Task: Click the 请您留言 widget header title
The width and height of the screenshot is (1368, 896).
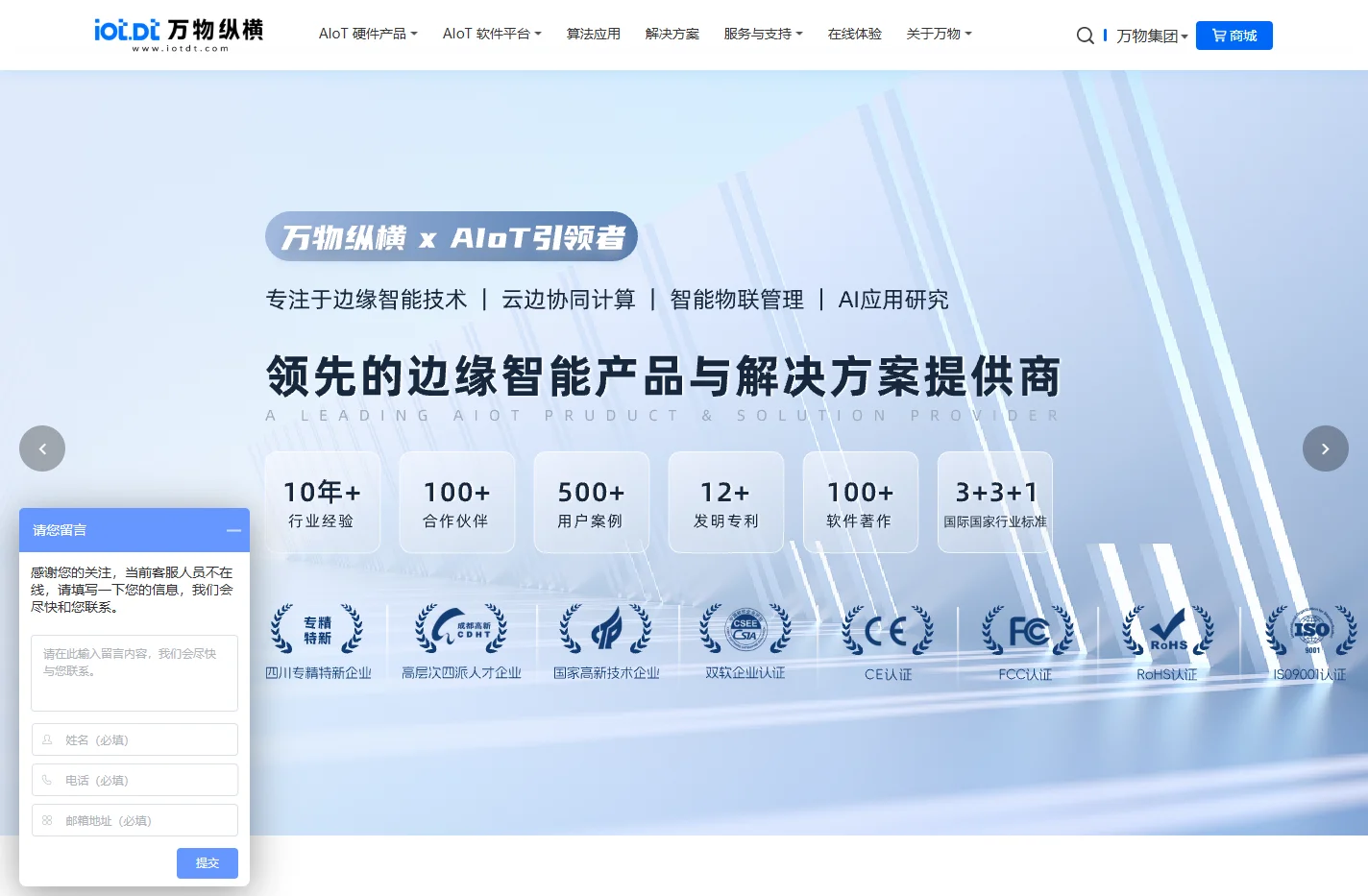Action: click(x=60, y=530)
